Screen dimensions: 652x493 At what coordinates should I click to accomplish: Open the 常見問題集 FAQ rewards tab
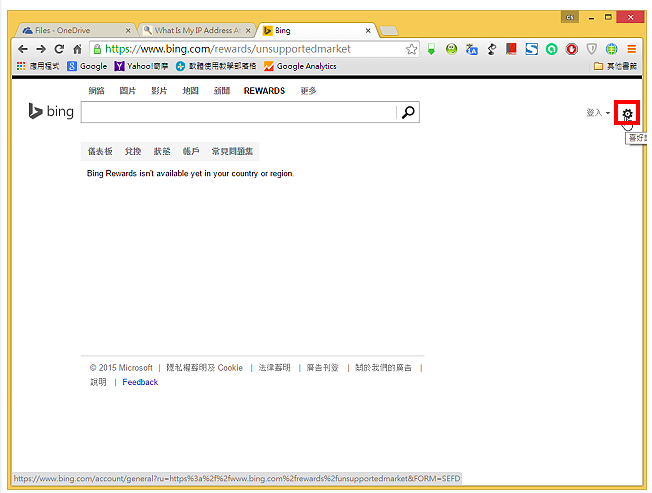coord(232,151)
